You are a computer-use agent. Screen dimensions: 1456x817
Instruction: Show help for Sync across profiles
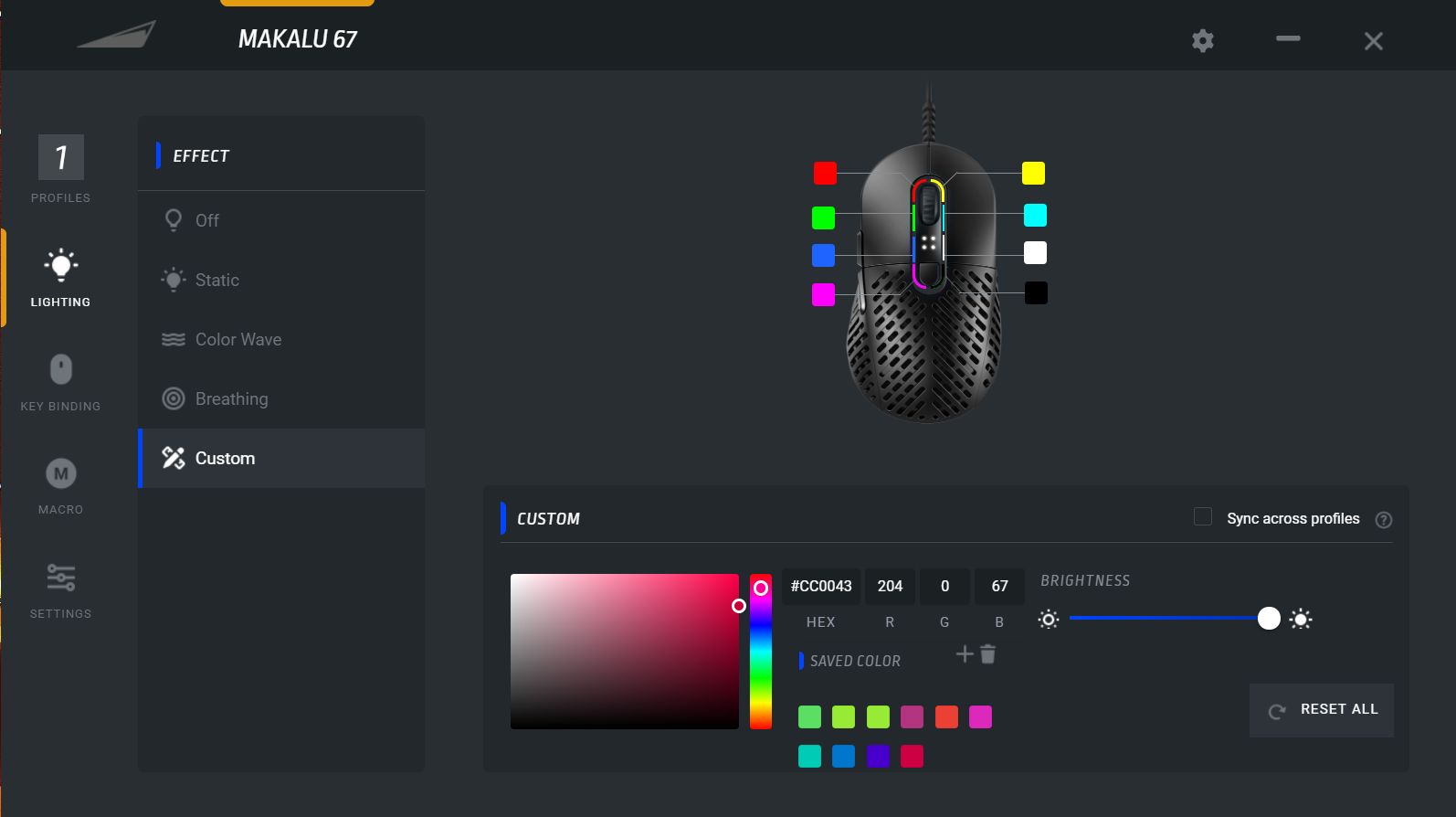pos(1384,520)
